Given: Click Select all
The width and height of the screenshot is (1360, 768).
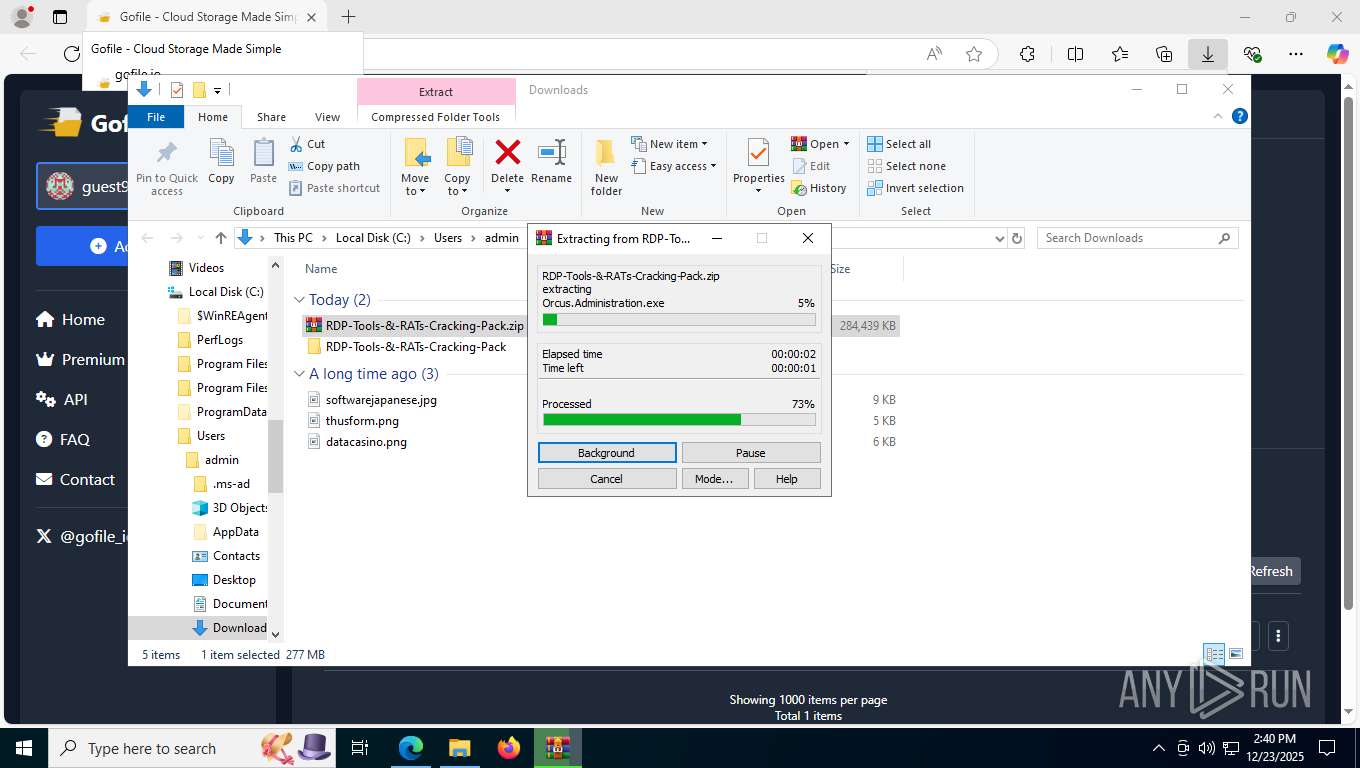Looking at the screenshot, I should pyautogui.click(x=898, y=144).
